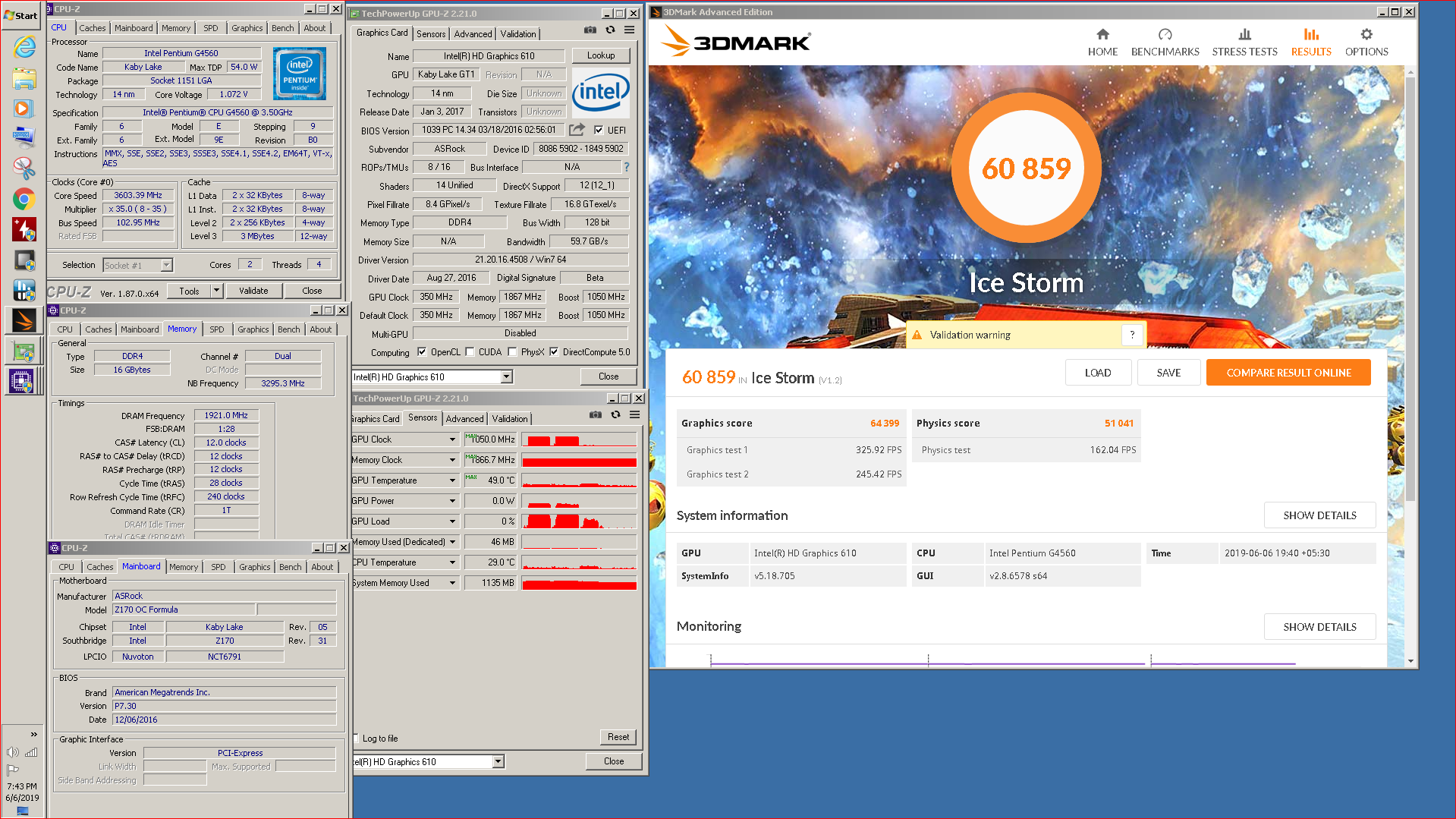Toggle the OpenCL computing checkbox
The width and height of the screenshot is (1456, 819).
point(422,352)
